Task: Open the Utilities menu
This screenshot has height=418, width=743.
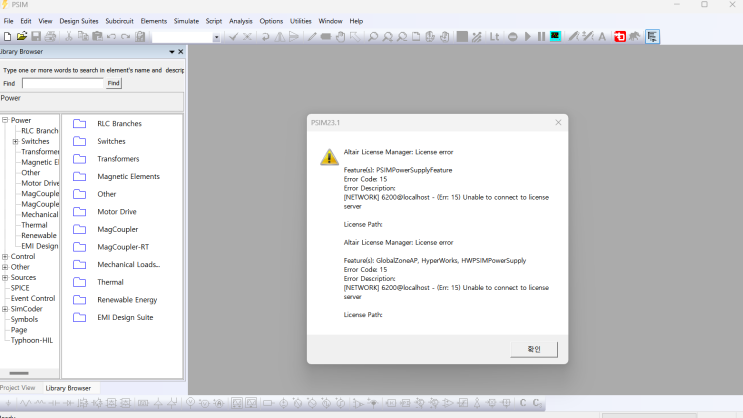Action: (x=300, y=21)
